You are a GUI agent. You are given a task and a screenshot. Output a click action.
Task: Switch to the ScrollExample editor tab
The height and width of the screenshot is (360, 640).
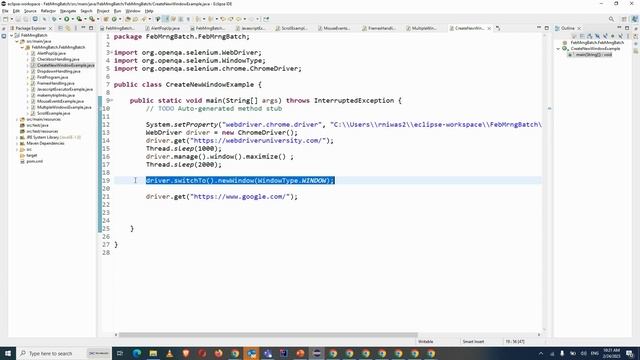tap(293, 28)
